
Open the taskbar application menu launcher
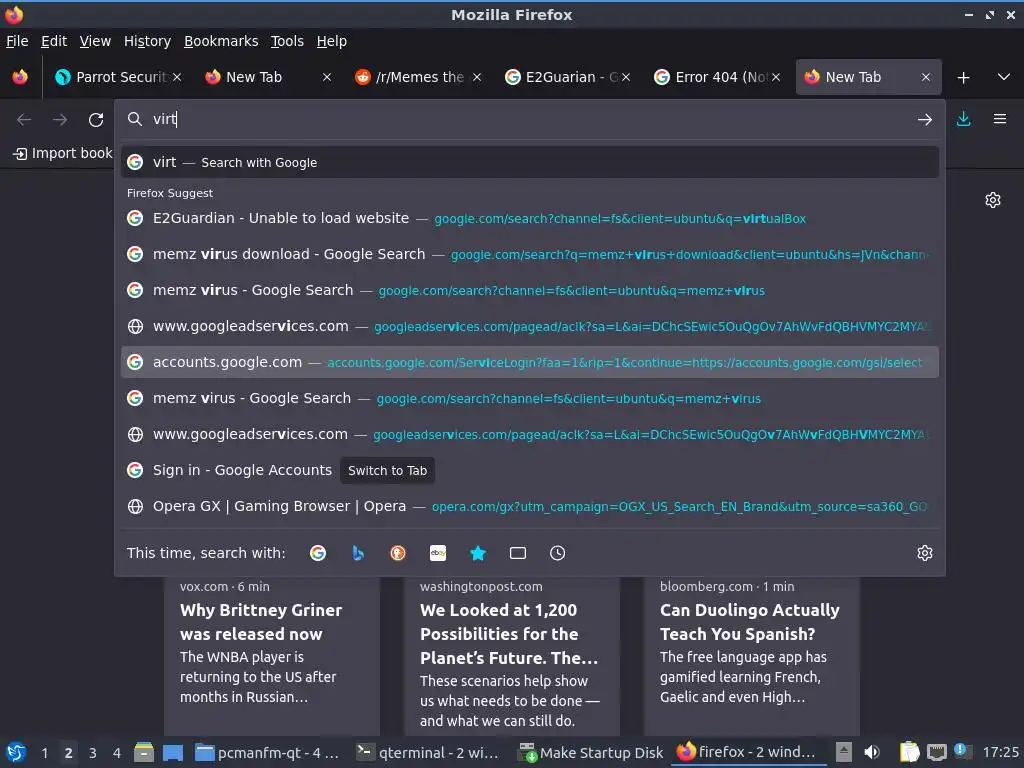click(x=16, y=752)
